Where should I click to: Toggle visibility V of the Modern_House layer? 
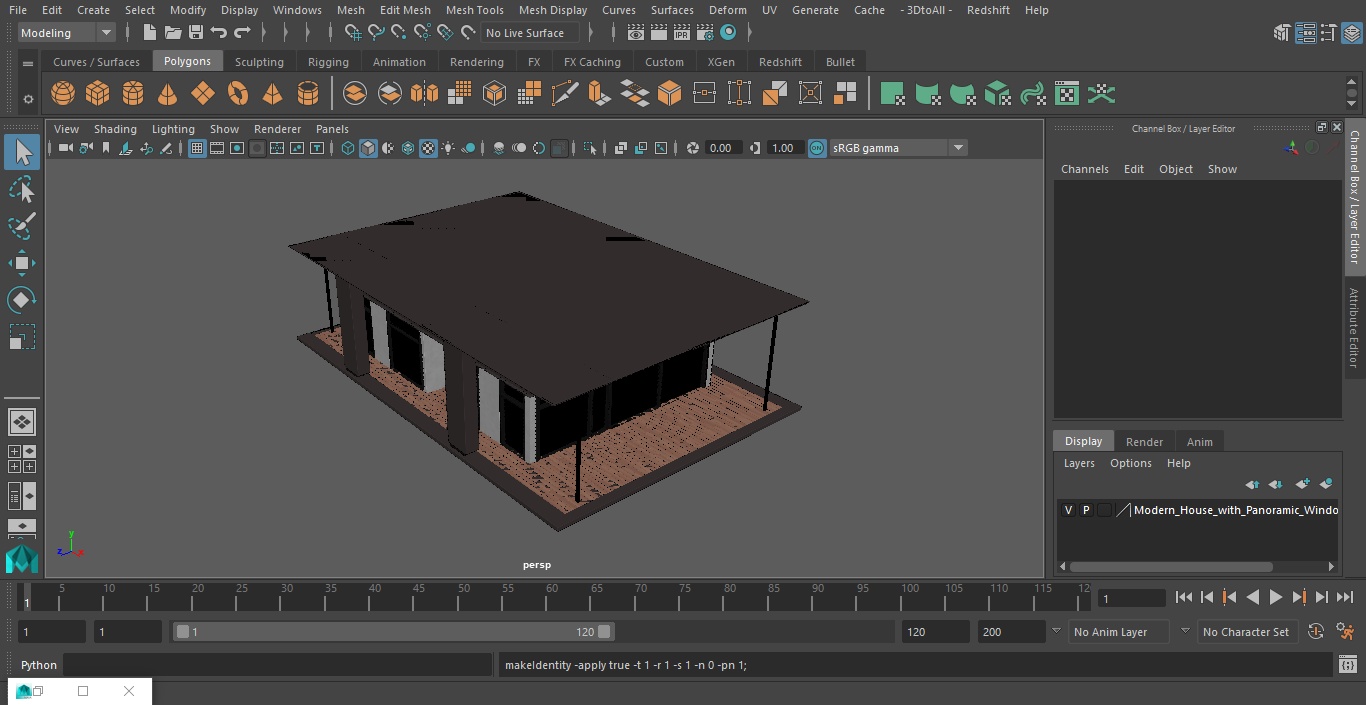coord(1068,510)
